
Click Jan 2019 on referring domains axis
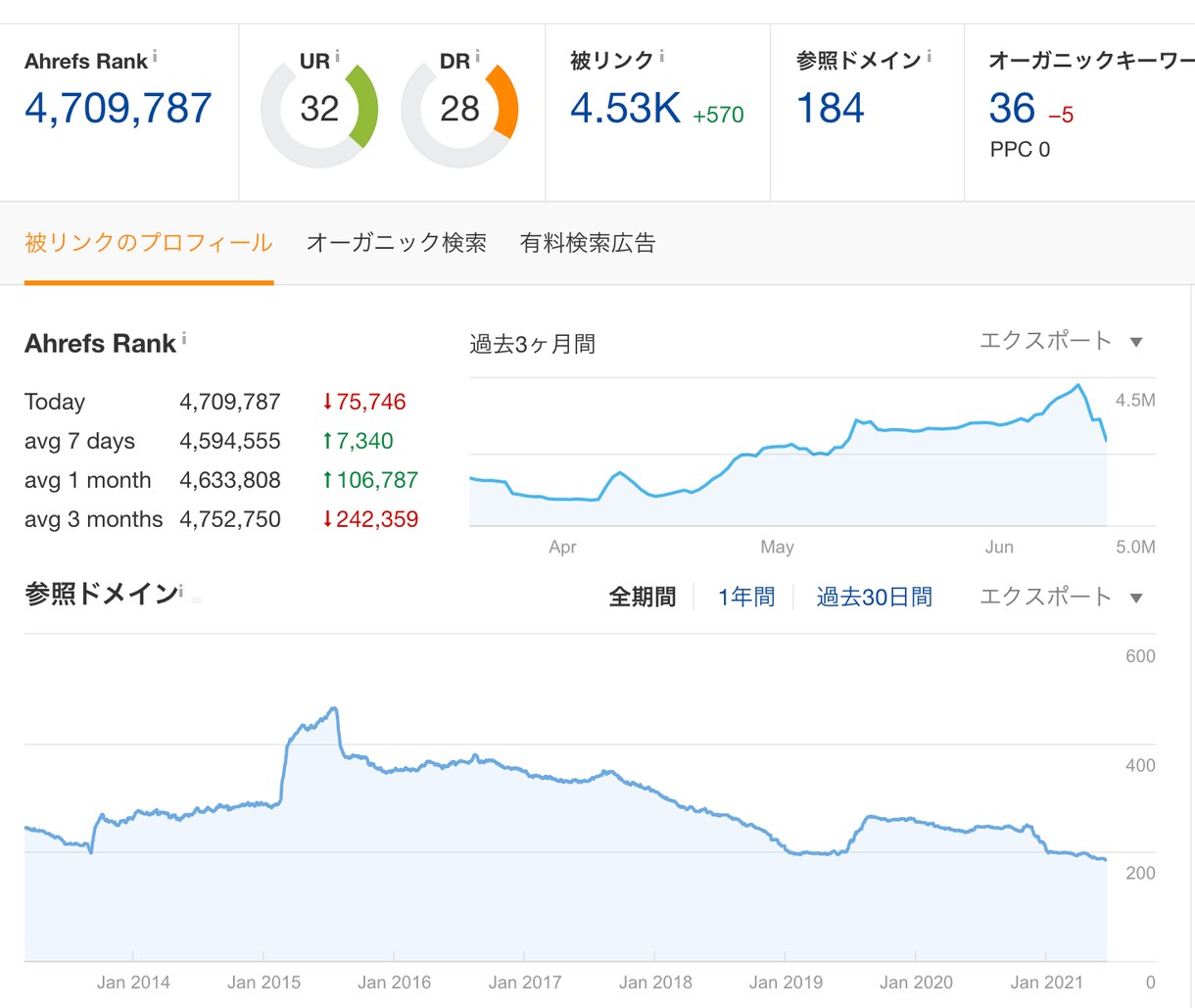pyautogui.click(x=786, y=983)
